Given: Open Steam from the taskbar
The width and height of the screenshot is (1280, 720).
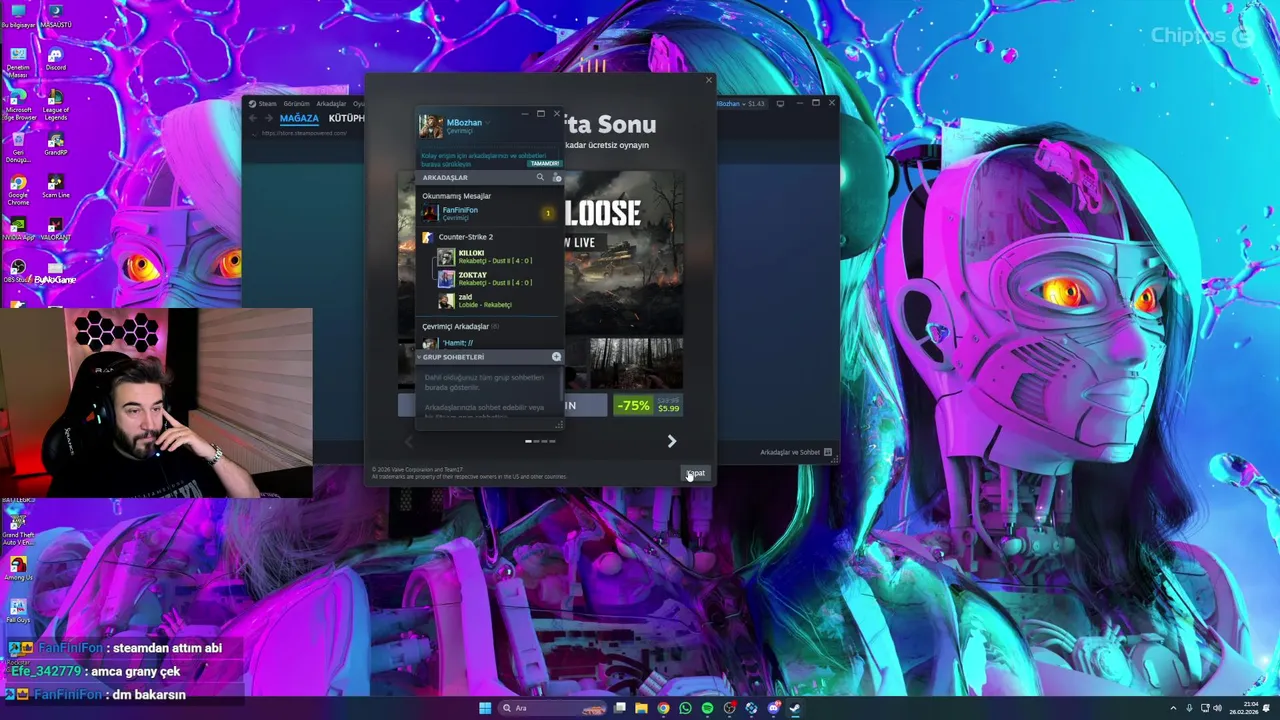Looking at the screenshot, I should click(x=795, y=708).
